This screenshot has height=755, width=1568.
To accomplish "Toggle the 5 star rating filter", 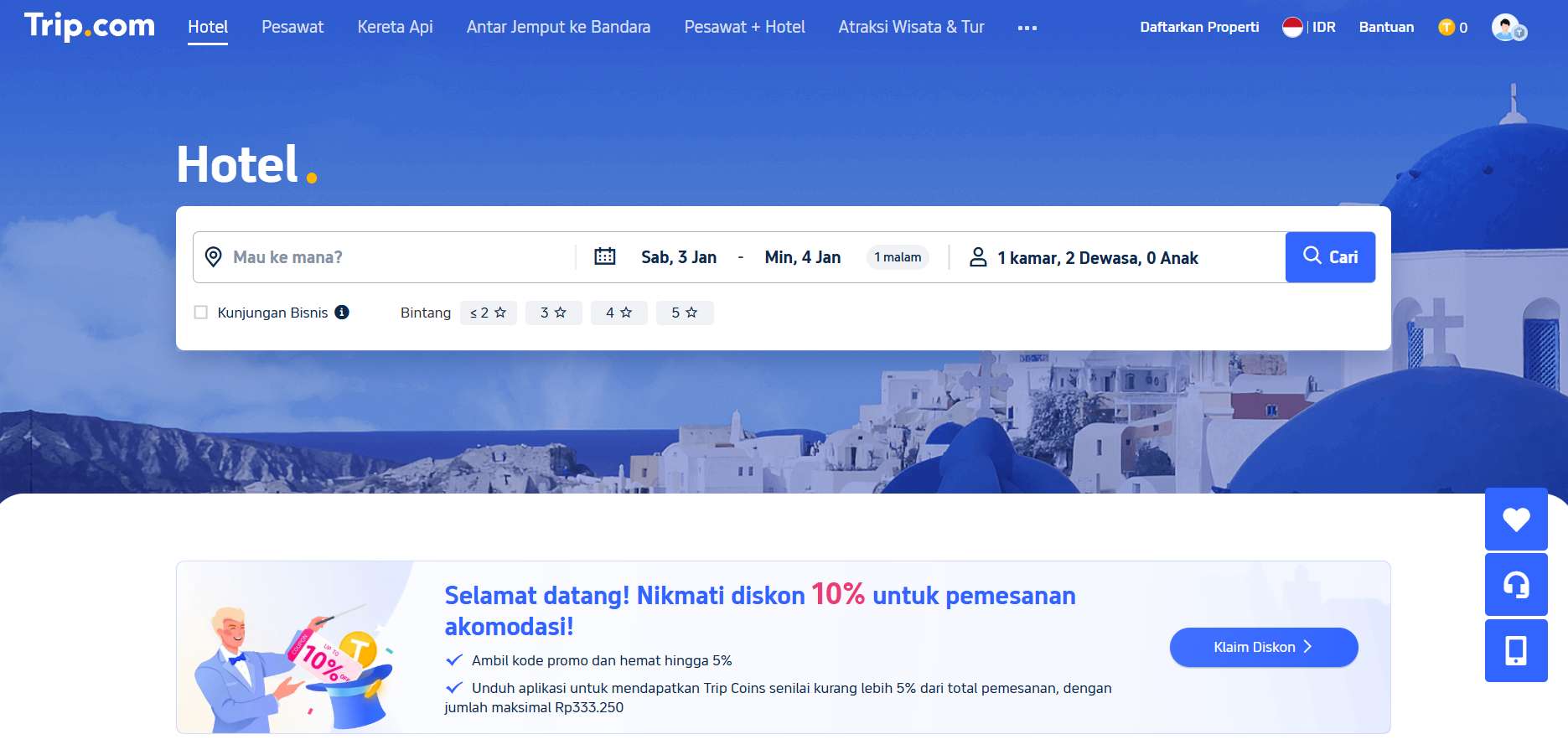I will click(x=684, y=313).
